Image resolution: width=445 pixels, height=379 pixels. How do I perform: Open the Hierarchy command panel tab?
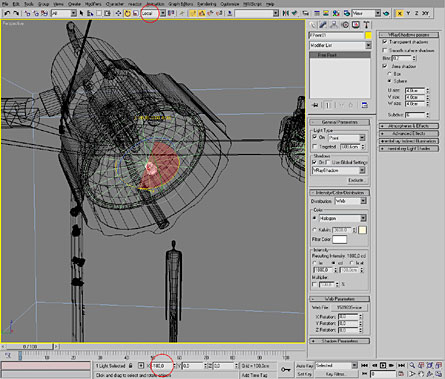[x=334, y=25]
